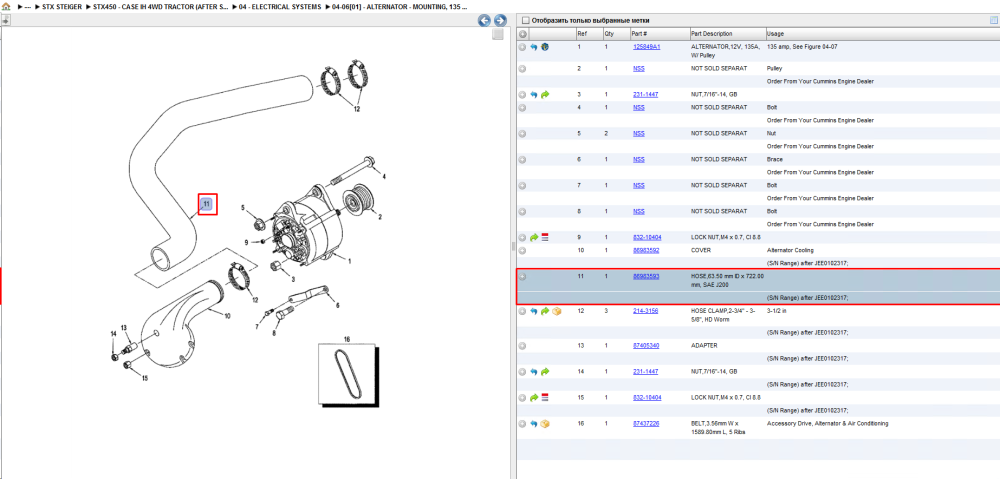Open NSS link for Ref 2 Pulley

[638, 68]
